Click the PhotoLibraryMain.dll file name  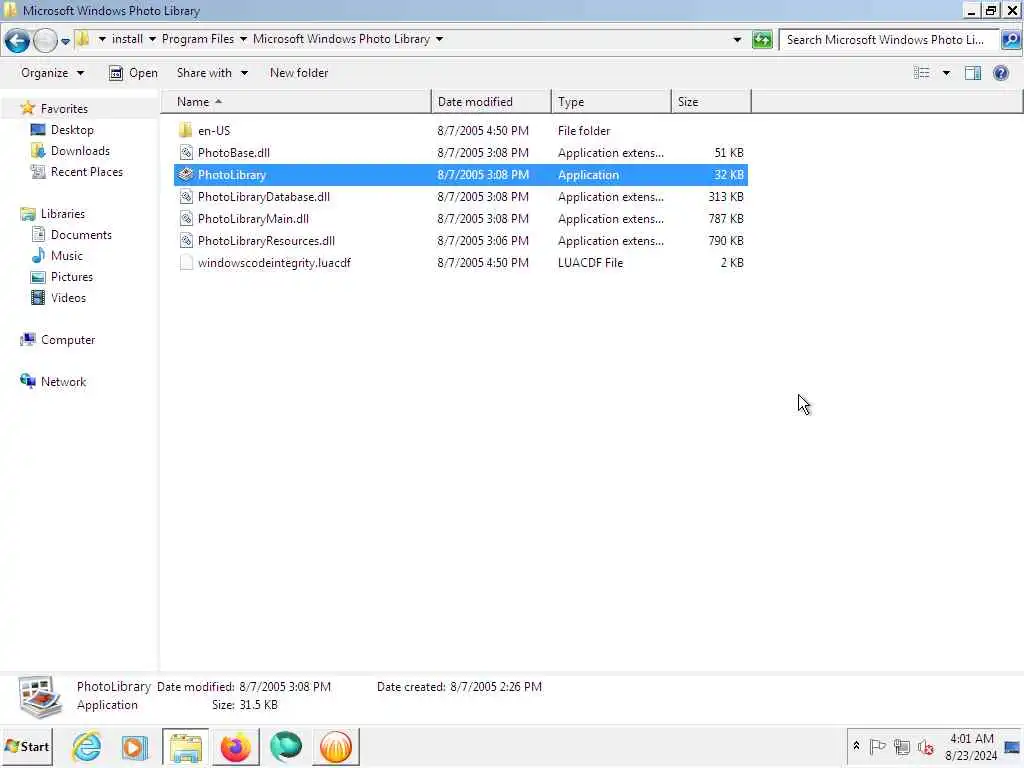click(x=253, y=219)
